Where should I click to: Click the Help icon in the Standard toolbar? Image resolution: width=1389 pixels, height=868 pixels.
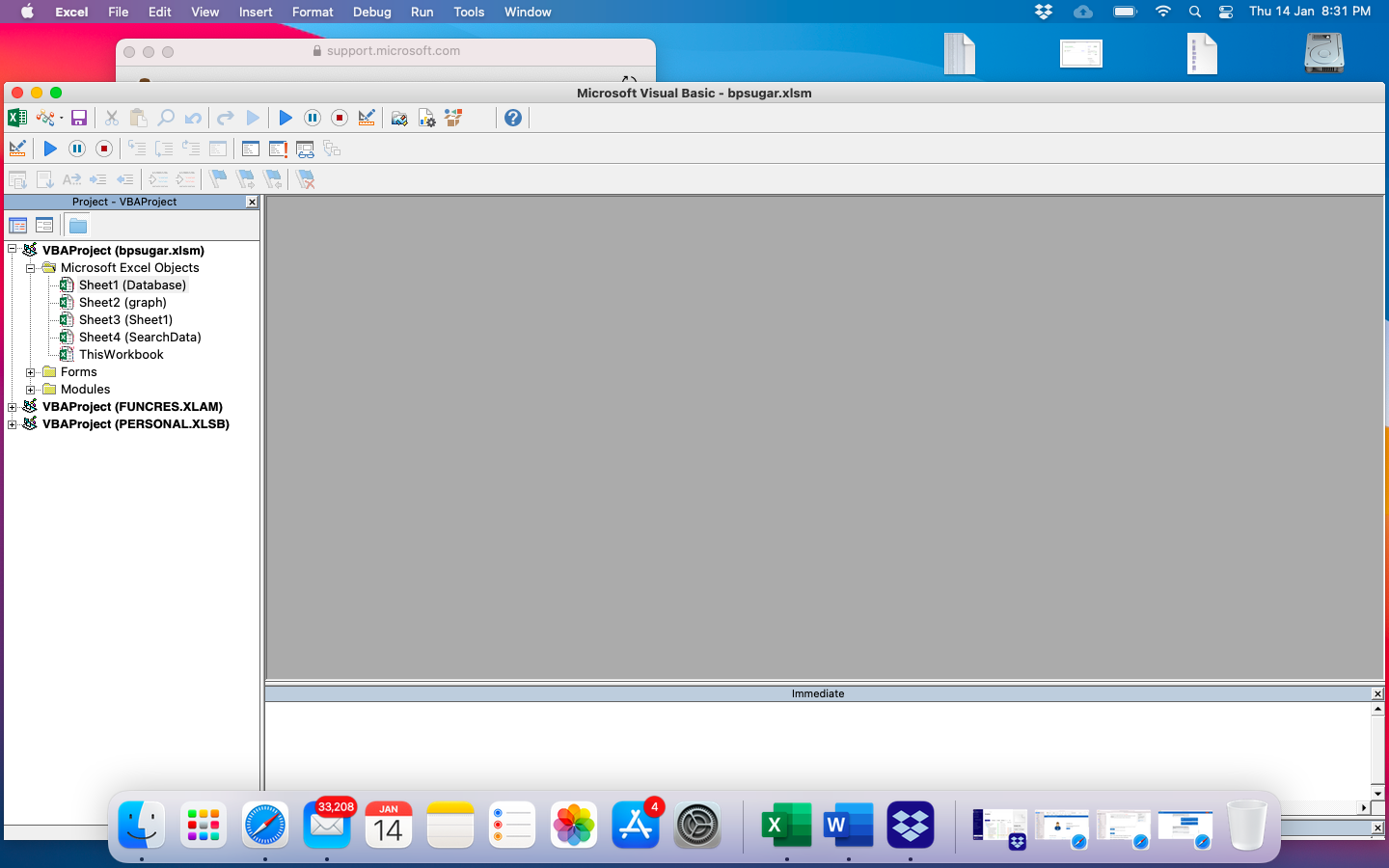tap(512, 118)
